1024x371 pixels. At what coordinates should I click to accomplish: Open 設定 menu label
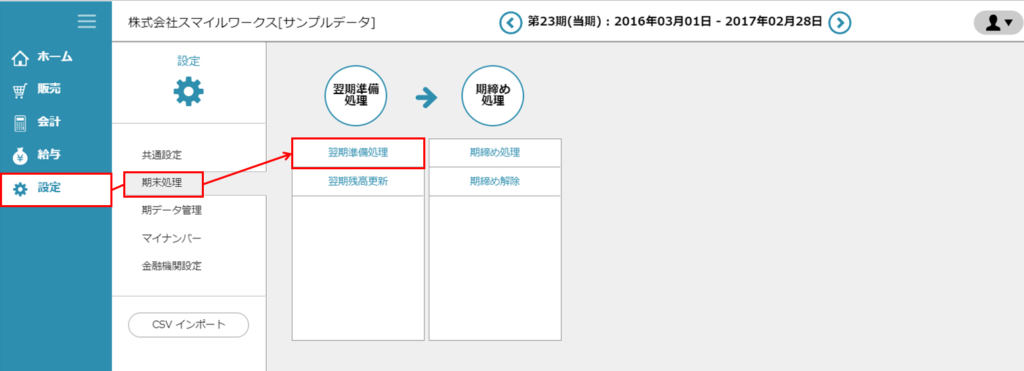49,188
